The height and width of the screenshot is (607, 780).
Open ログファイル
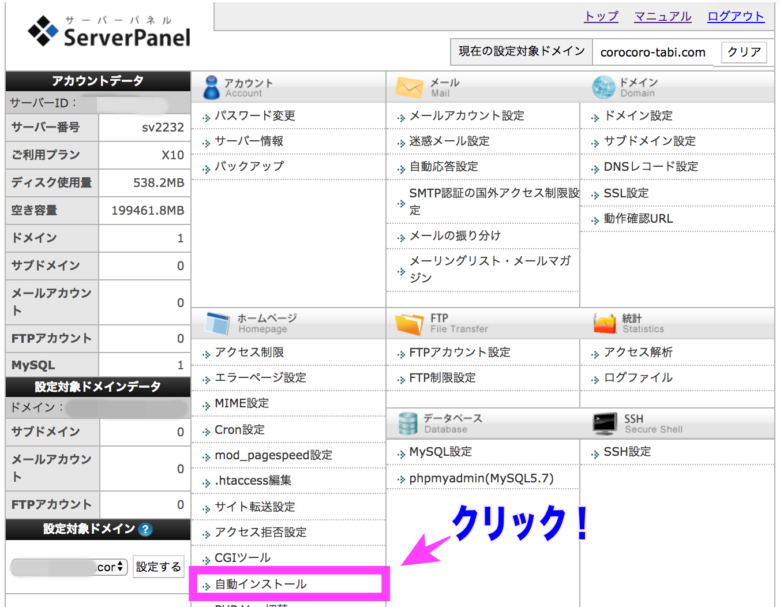coord(638,378)
